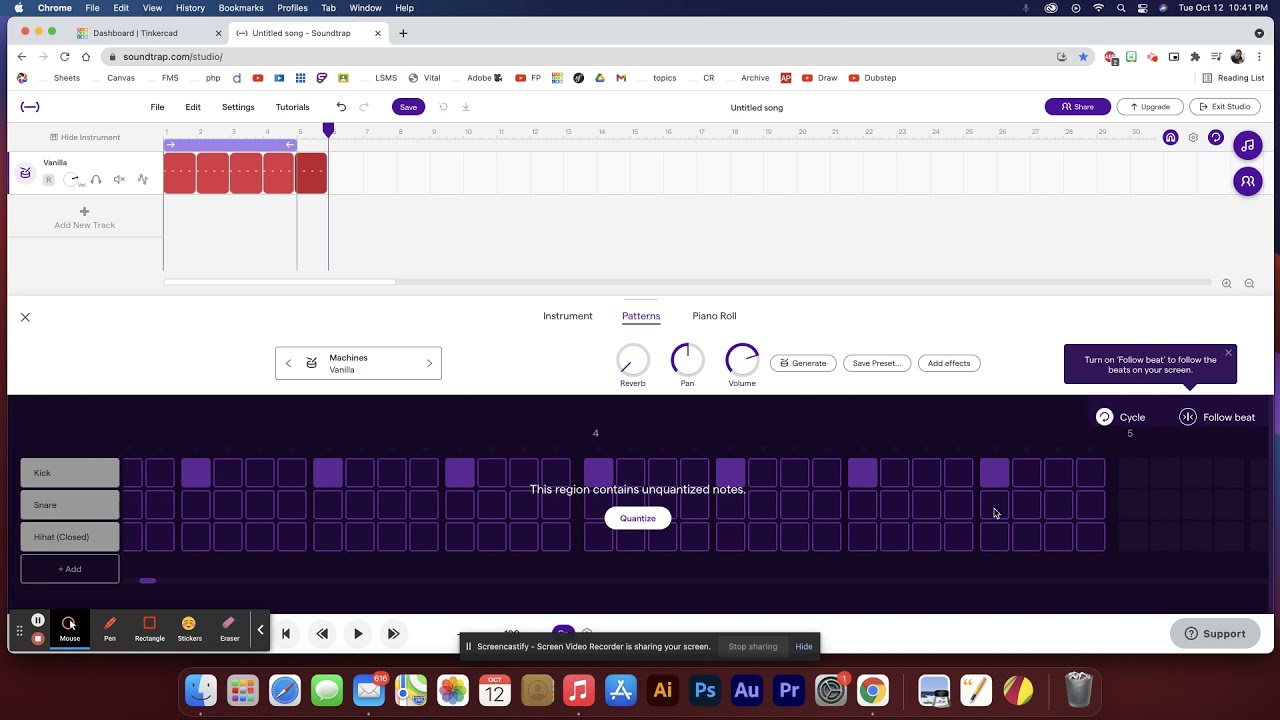The image size is (1280, 720).
Task: Toggle Follow beat
Action: click(1217, 417)
